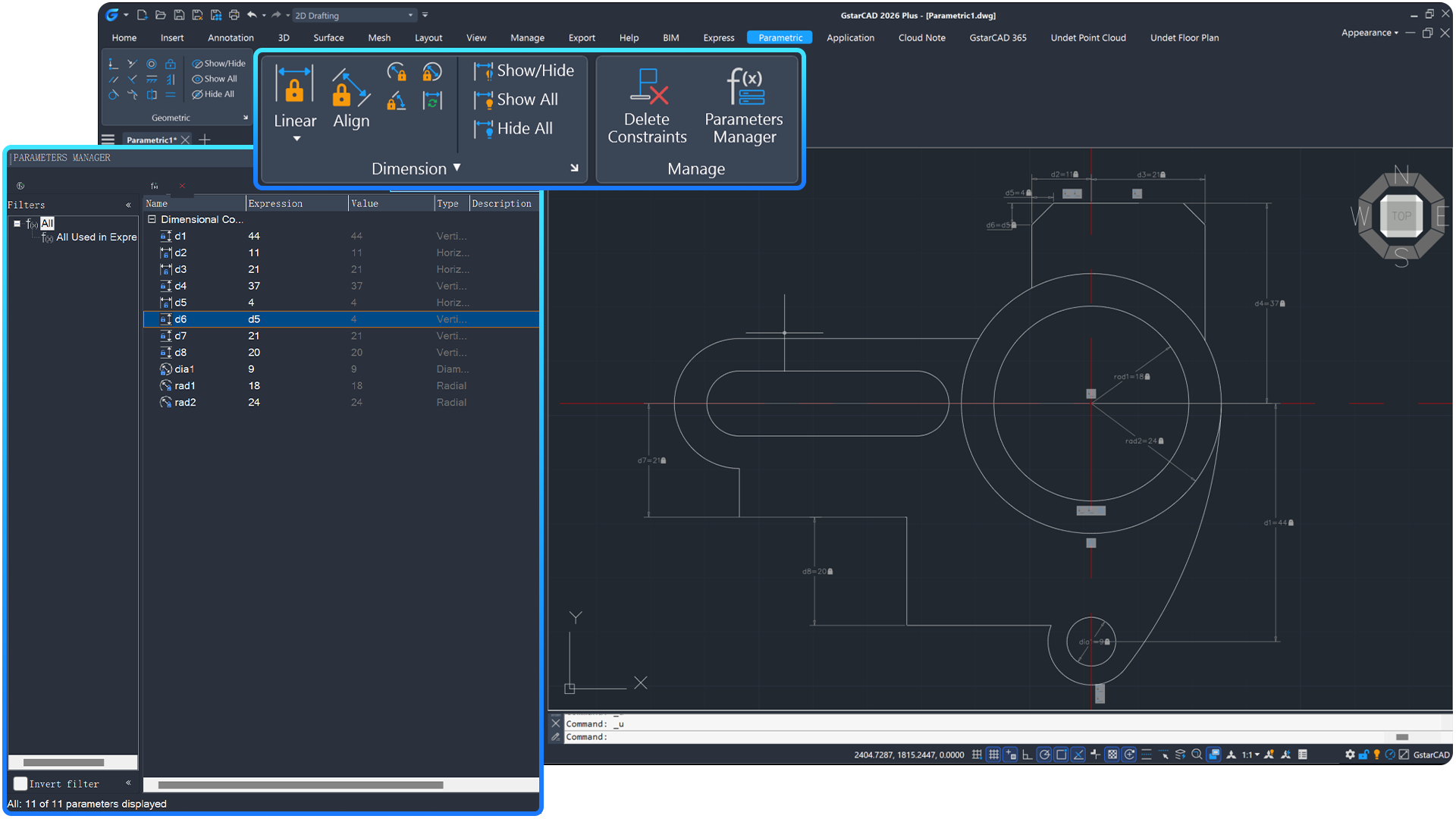Toggle object snap in status bar
Image resolution: width=1456 pixels, height=819 pixels.
[x=1062, y=755]
